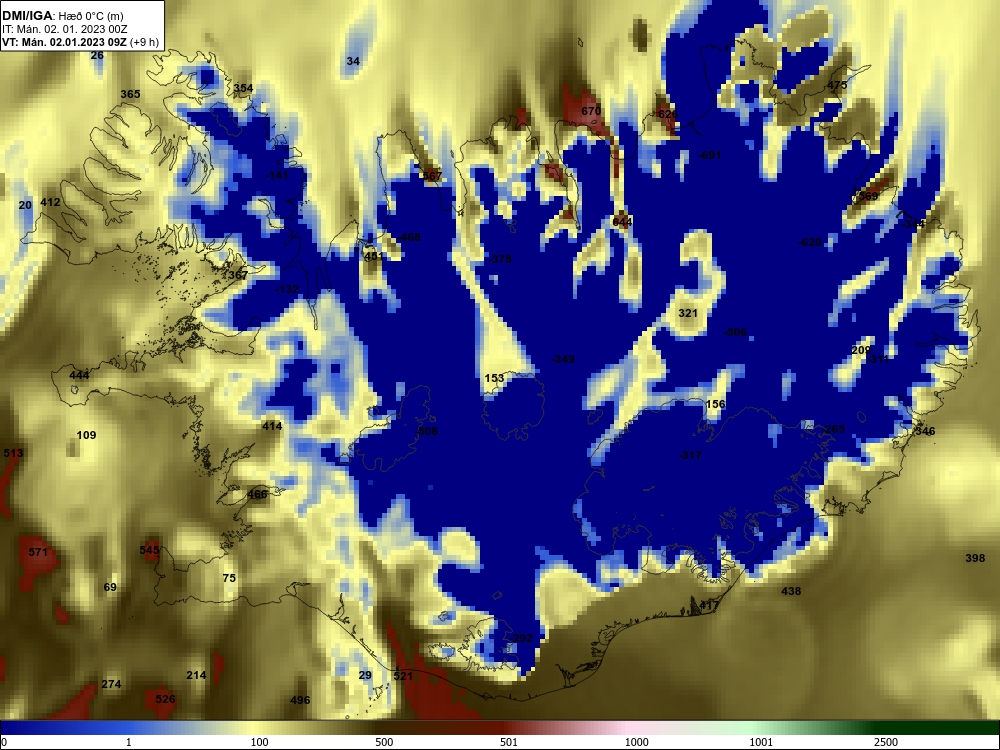
Task: Click the map value 26
Action: click(x=97, y=55)
